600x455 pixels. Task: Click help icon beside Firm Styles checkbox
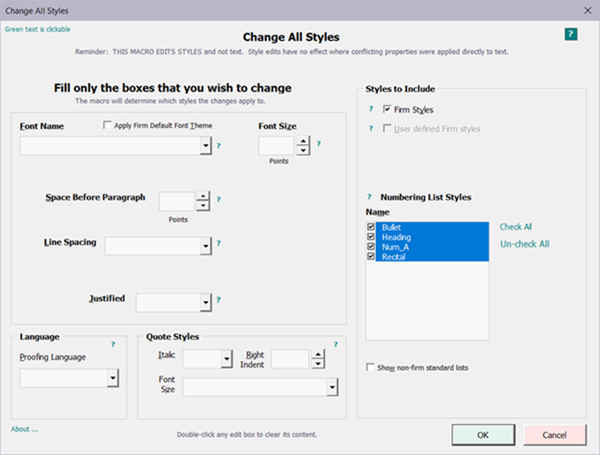point(369,108)
